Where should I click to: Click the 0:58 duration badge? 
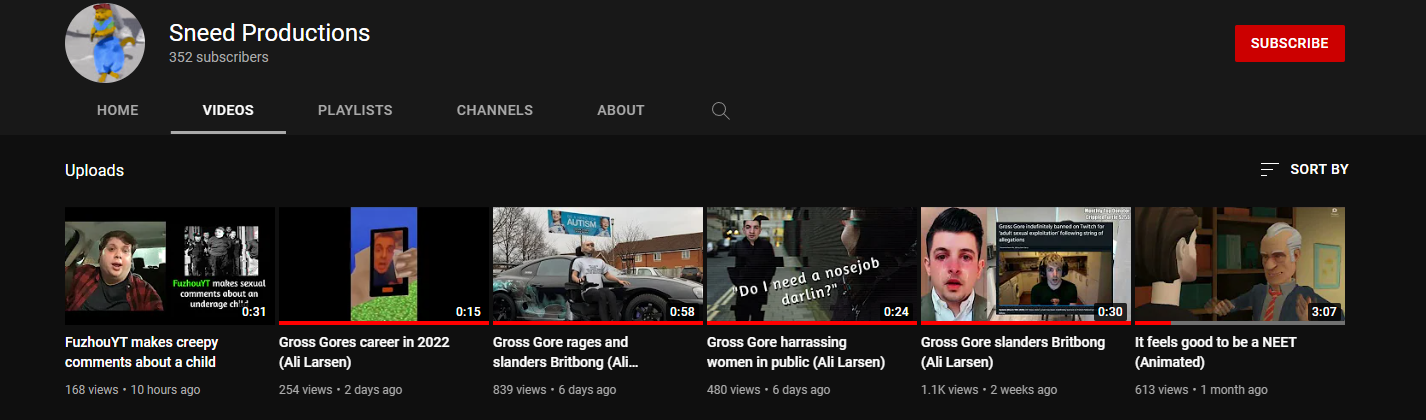pos(682,311)
